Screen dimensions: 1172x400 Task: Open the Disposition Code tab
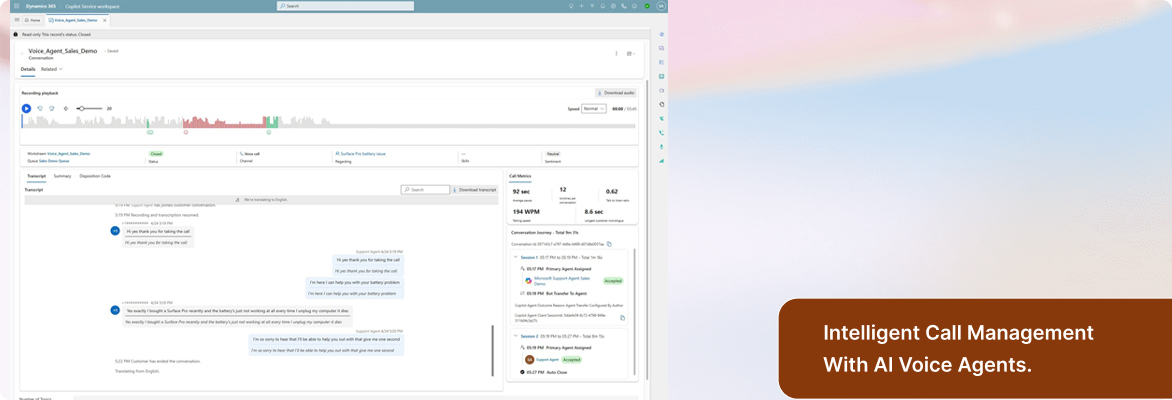[95, 176]
